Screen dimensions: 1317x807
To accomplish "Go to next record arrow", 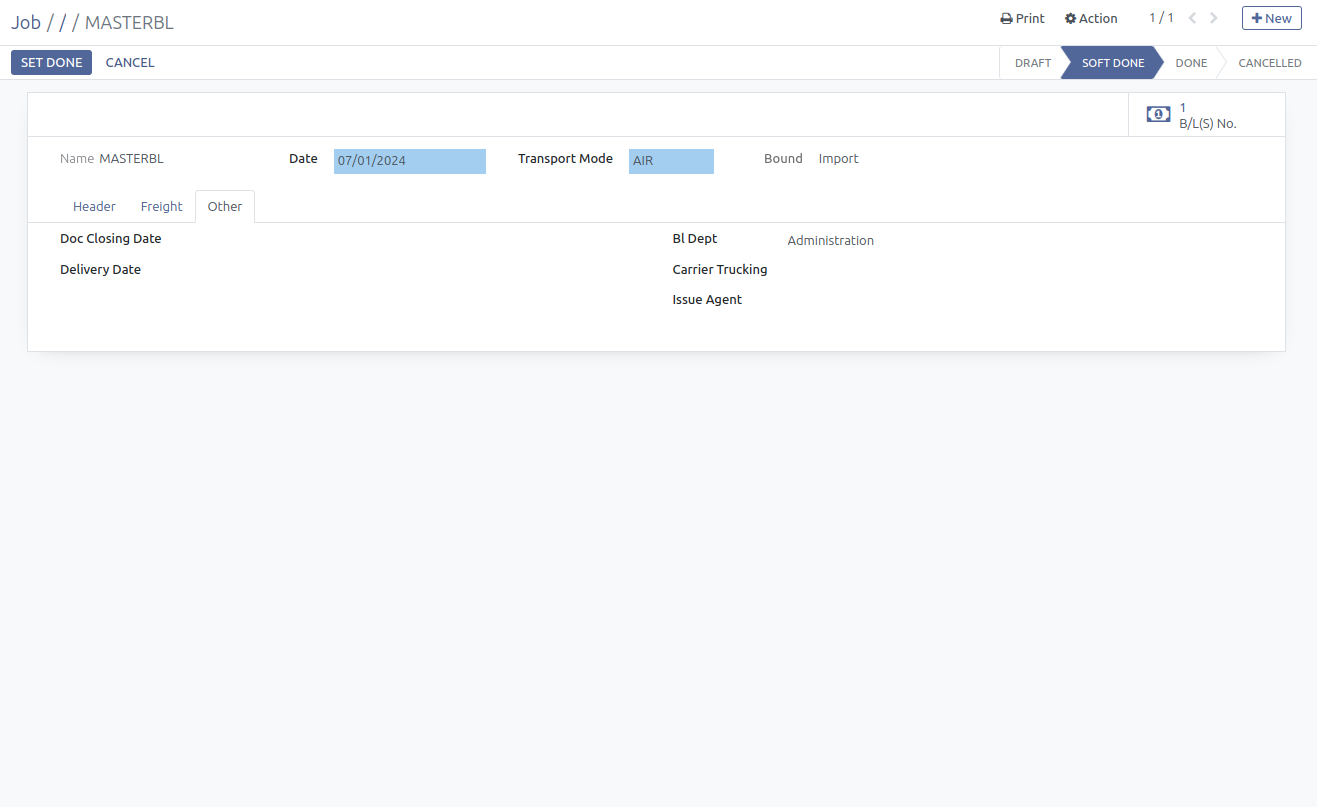I will click(x=1214, y=18).
